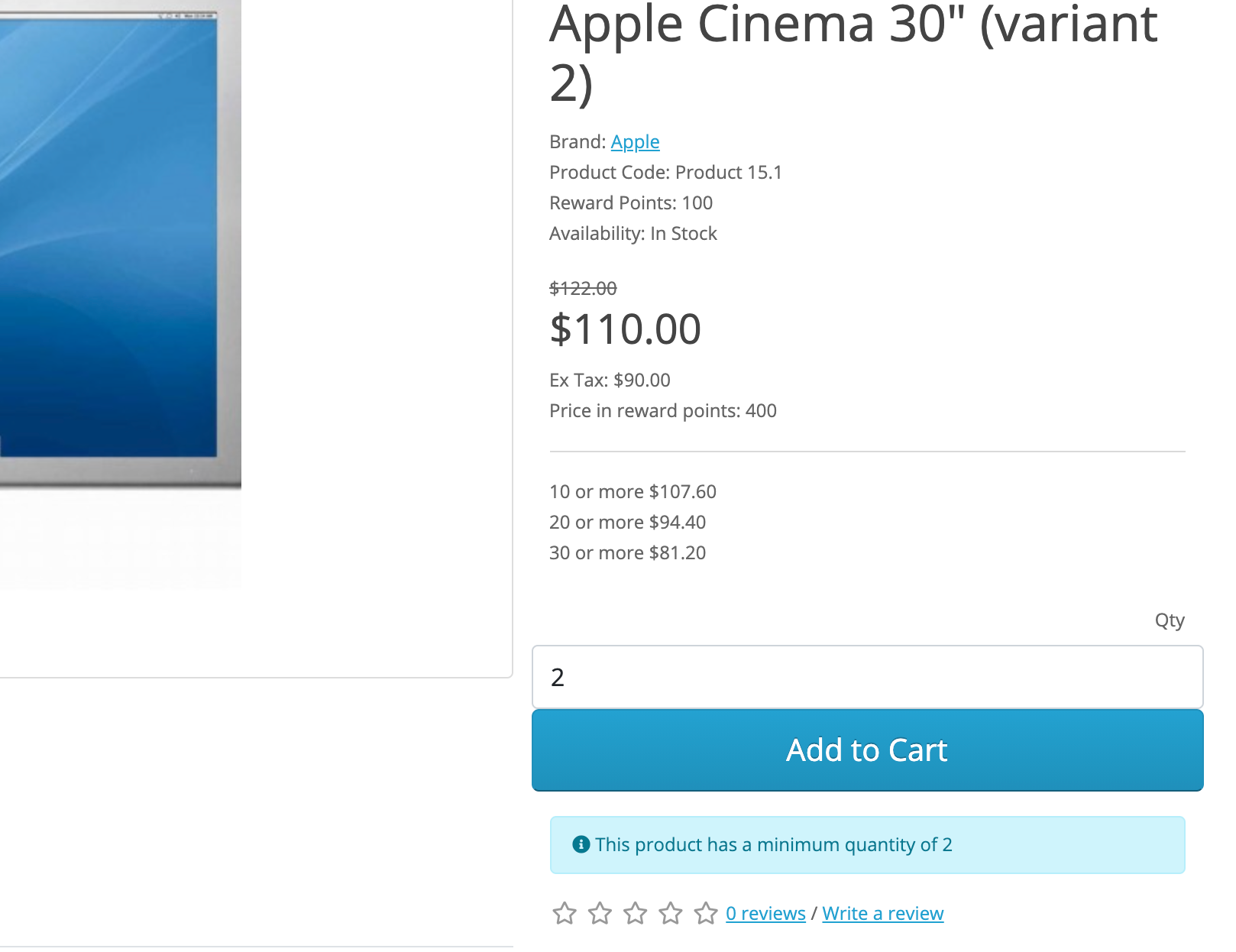This screenshot has height=952, width=1236.
Task: Click the crossed-out $122.00 old price
Action: 583,289
